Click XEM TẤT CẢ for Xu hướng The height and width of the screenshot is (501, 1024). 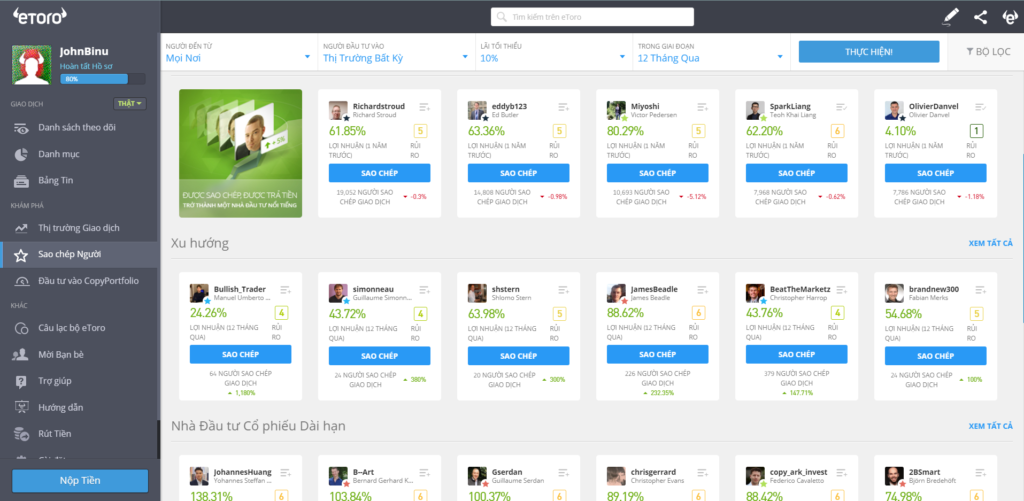[991, 244]
